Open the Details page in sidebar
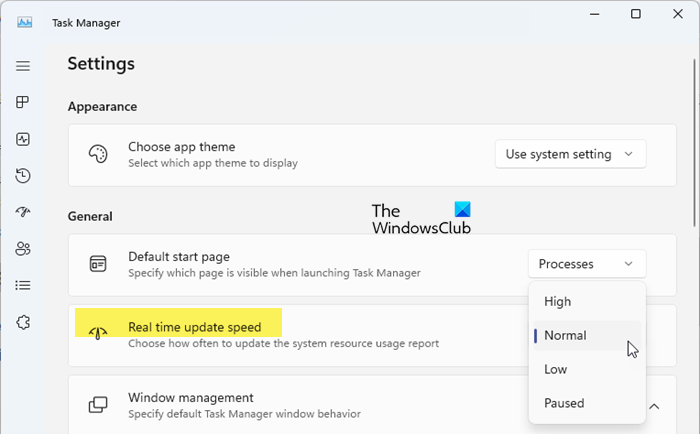 coord(23,285)
